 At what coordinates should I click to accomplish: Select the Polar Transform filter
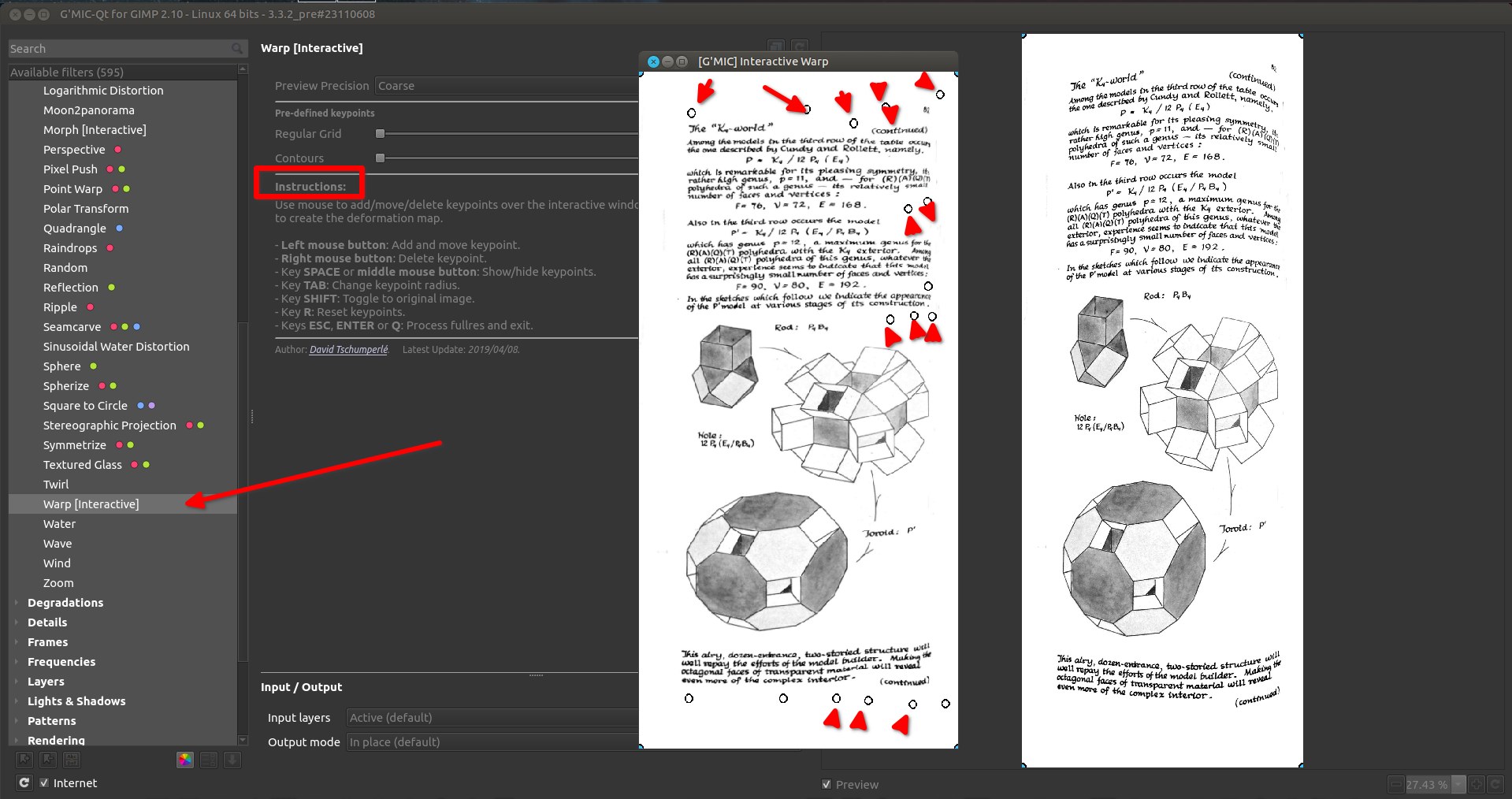click(x=86, y=209)
